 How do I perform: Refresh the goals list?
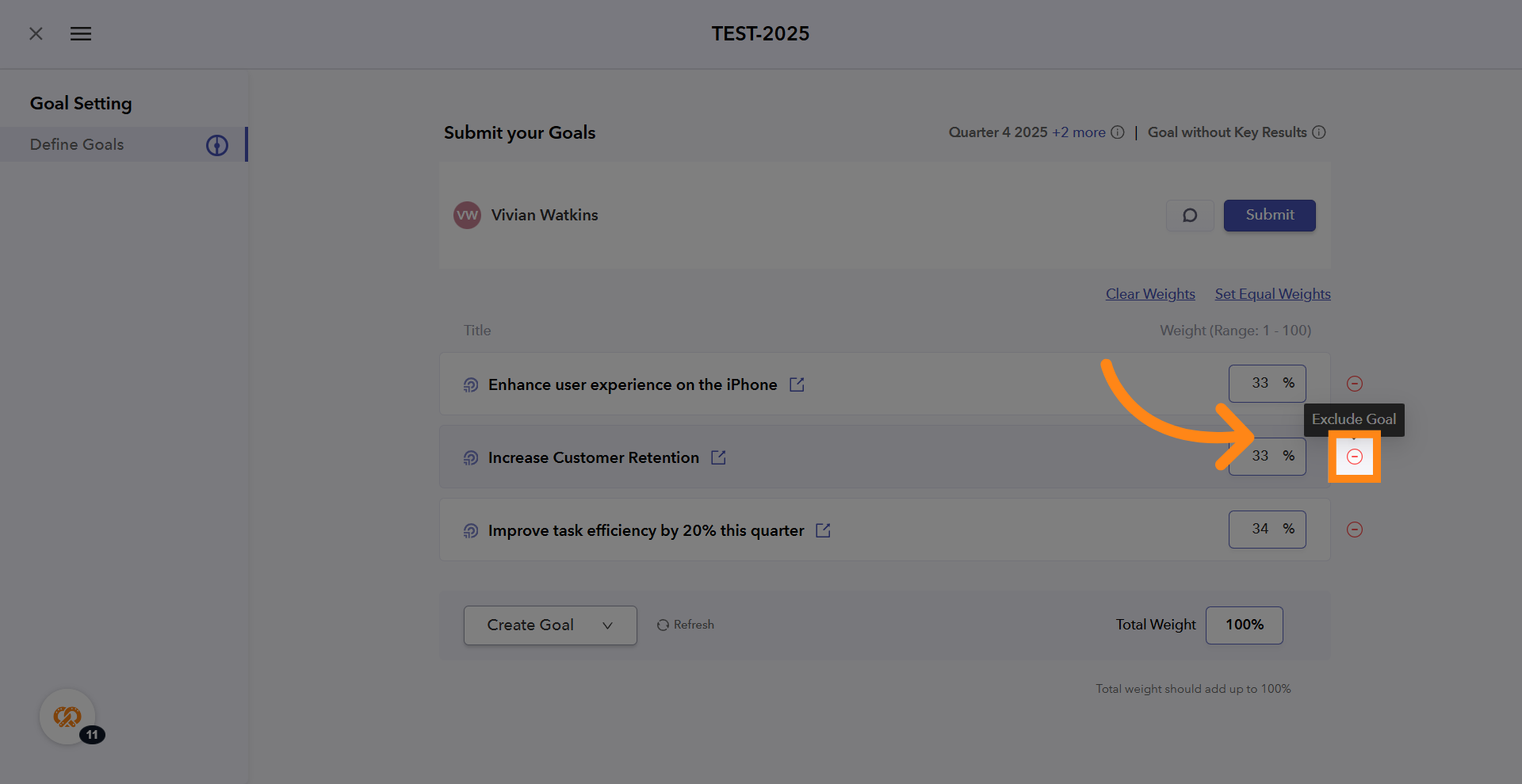[686, 625]
